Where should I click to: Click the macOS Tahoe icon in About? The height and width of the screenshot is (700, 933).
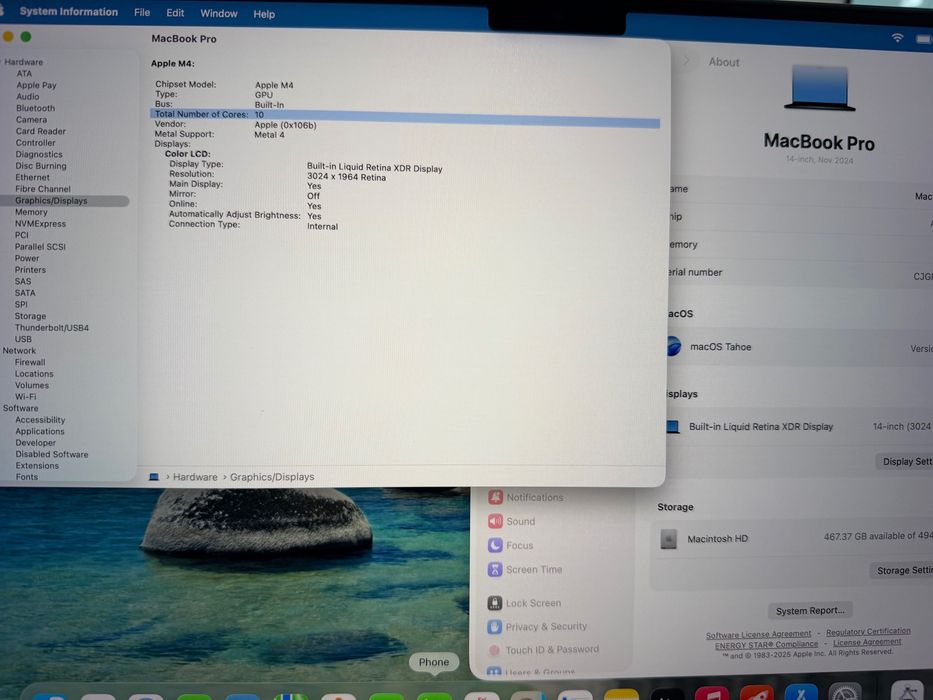click(673, 346)
